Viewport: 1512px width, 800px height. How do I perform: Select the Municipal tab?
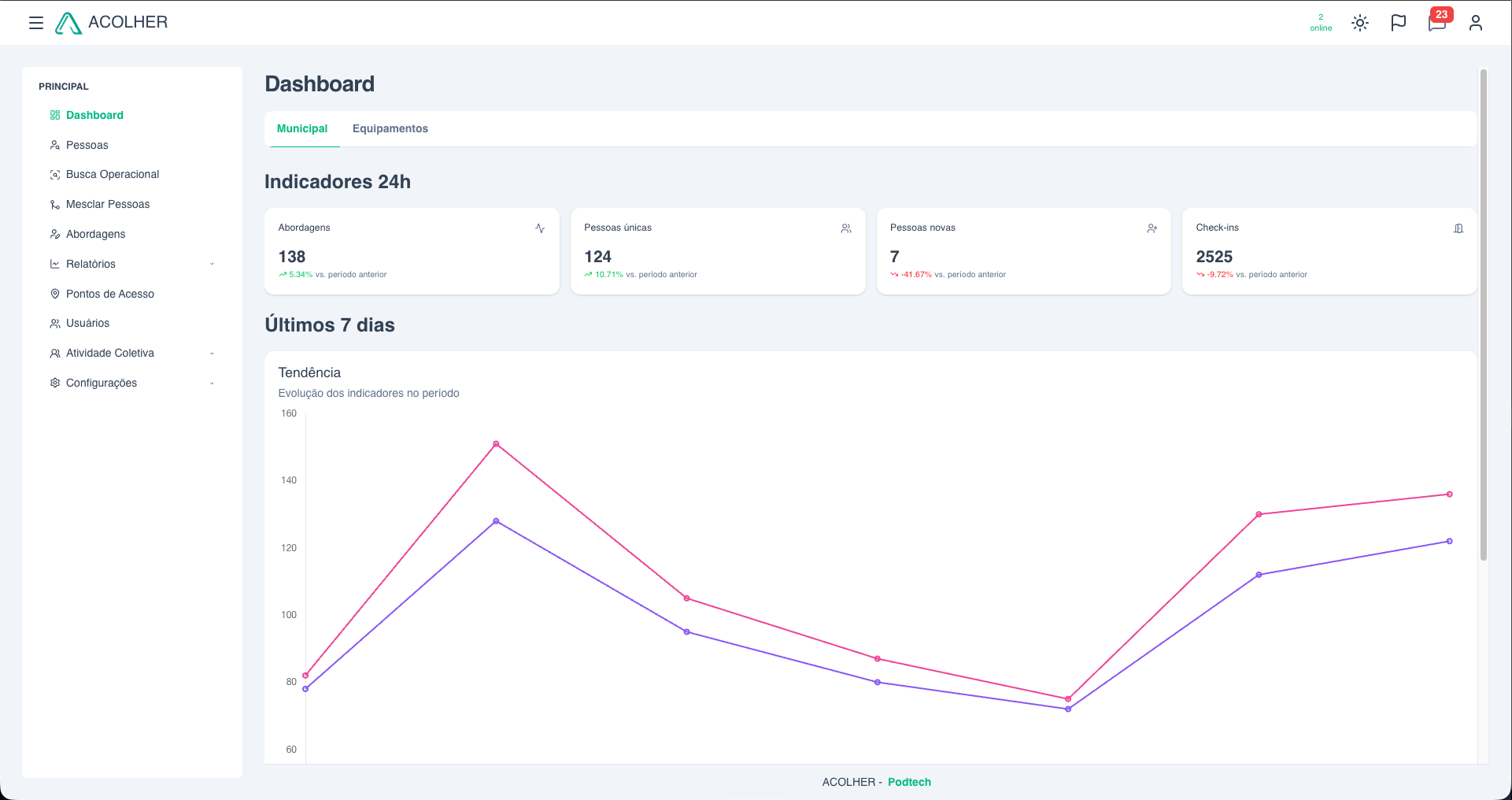coord(302,128)
